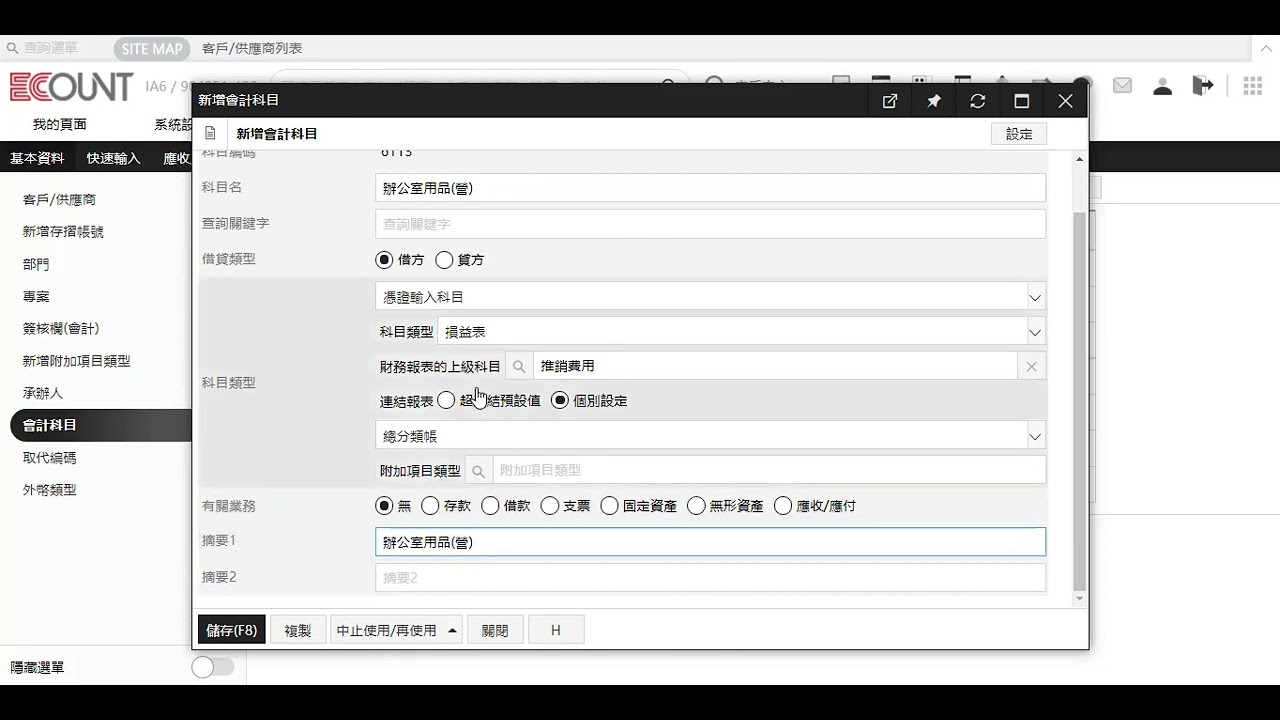Open the 附加項目類型 search magnifier
The image size is (1280, 720).
(x=478, y=471)
